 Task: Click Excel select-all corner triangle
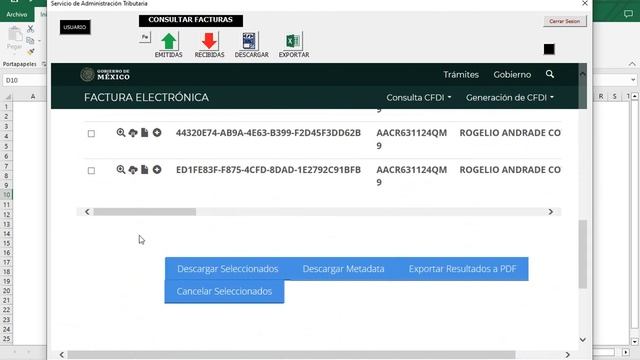pyautogui.click(x=7, y=97)
